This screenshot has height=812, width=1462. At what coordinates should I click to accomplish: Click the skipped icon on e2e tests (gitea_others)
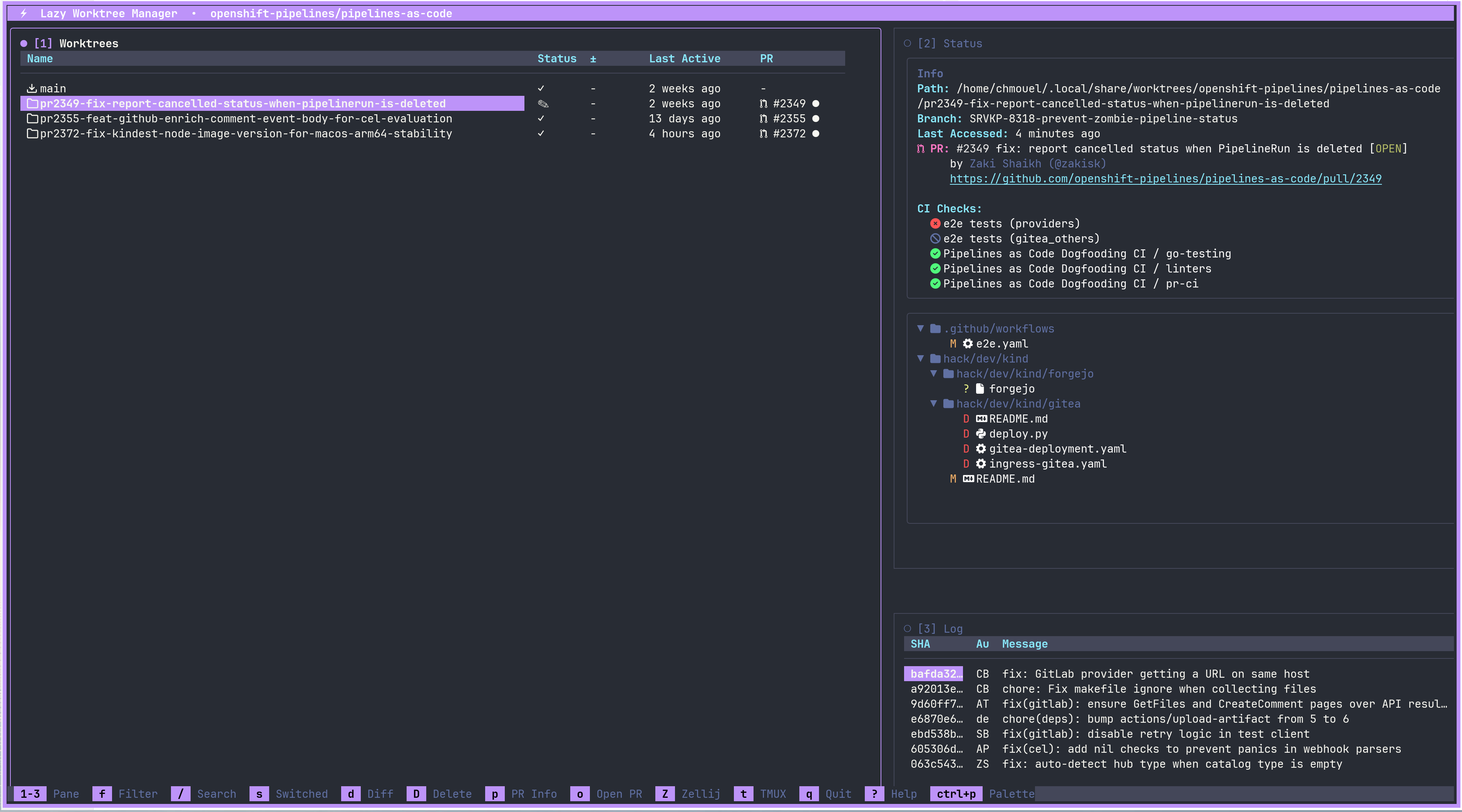pyautogui.click(x=935, y=238)
